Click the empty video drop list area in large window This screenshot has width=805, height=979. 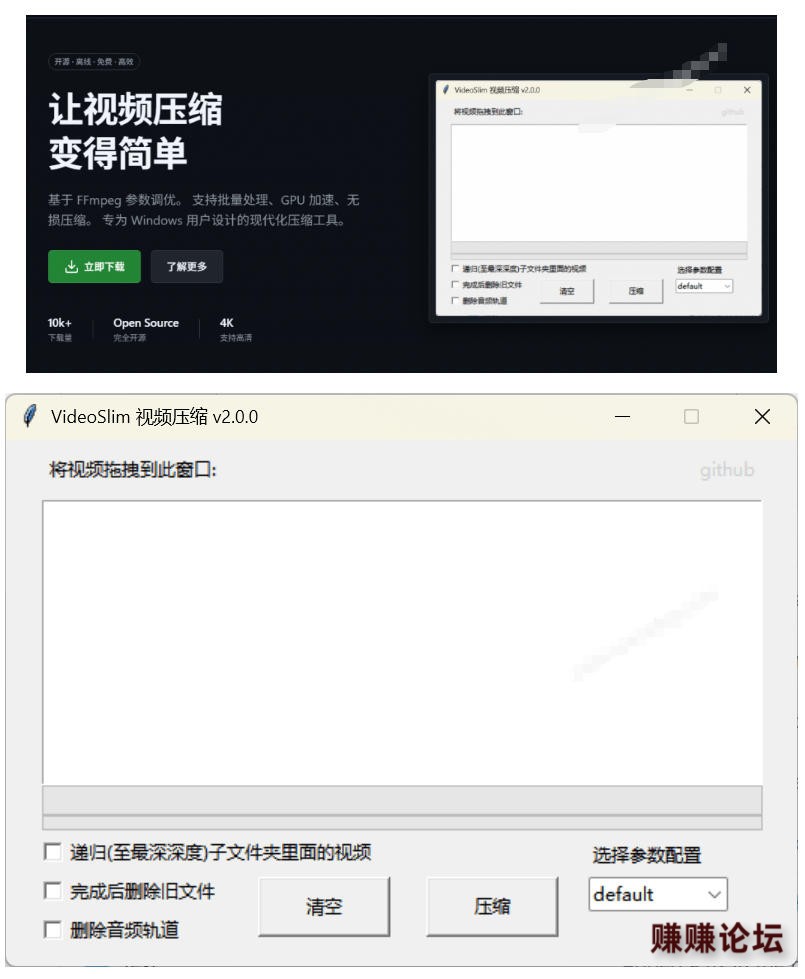402,642
